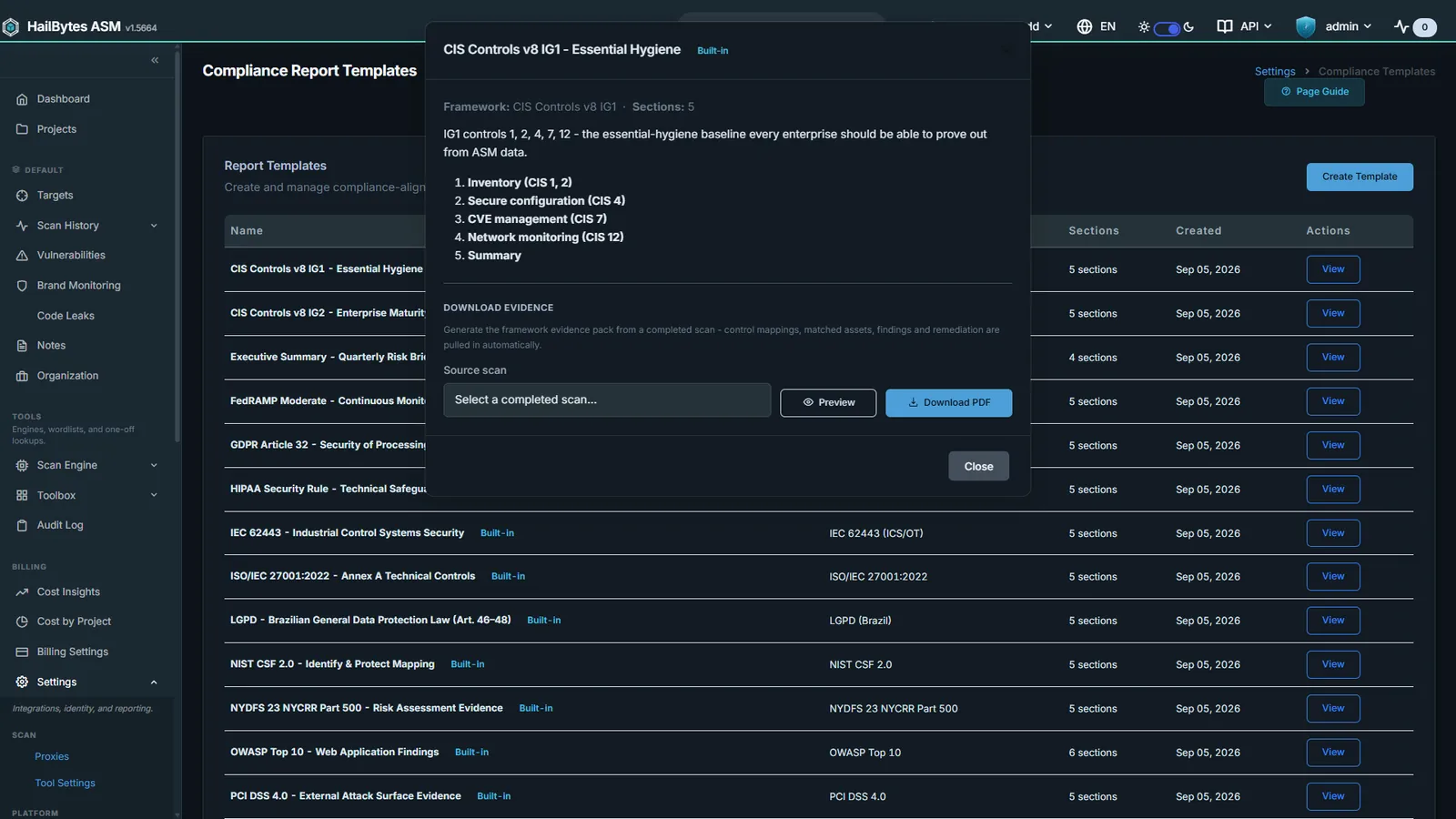
Task: View the Executive Summary template
Action: (x=1333, y=358)
